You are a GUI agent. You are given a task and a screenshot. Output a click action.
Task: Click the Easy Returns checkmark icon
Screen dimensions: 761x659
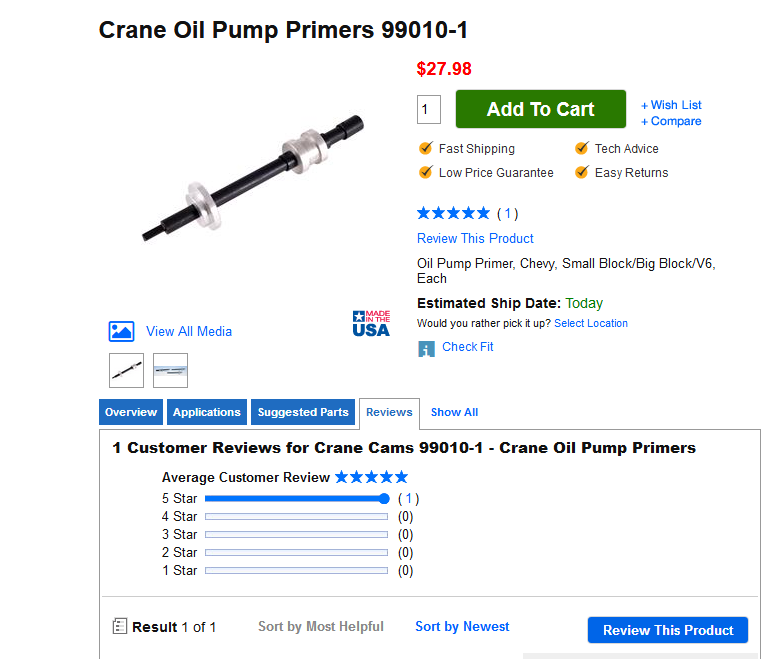[581, 173]
